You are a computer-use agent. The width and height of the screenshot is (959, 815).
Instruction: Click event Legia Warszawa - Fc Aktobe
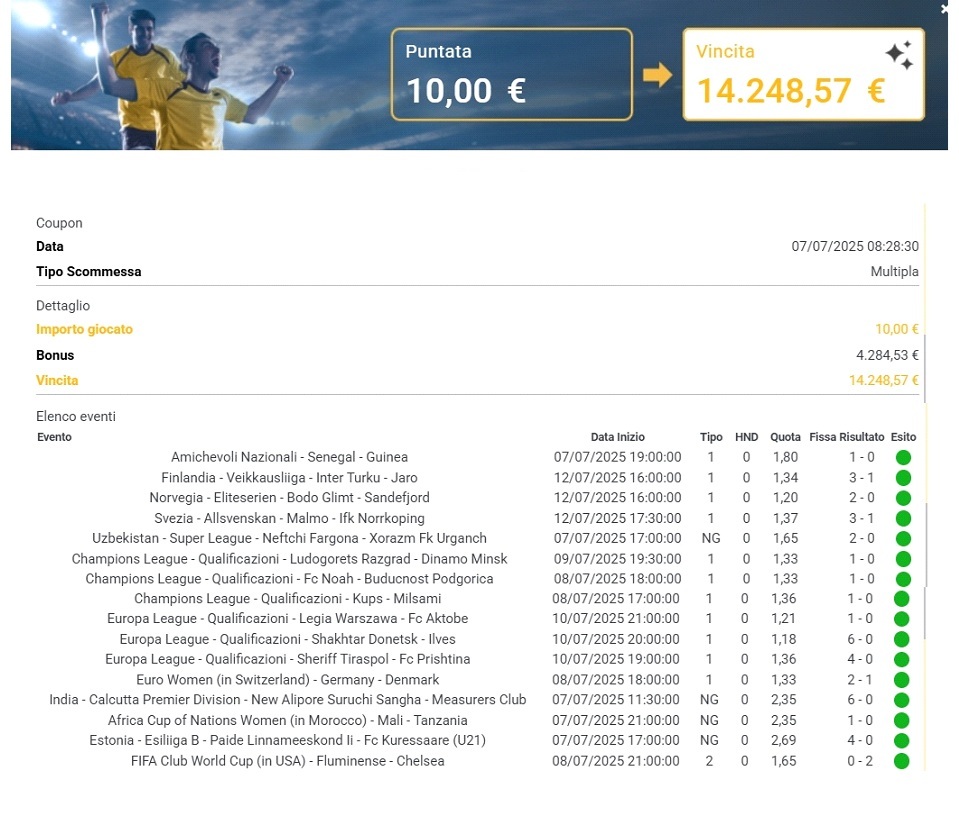(287, 619)
